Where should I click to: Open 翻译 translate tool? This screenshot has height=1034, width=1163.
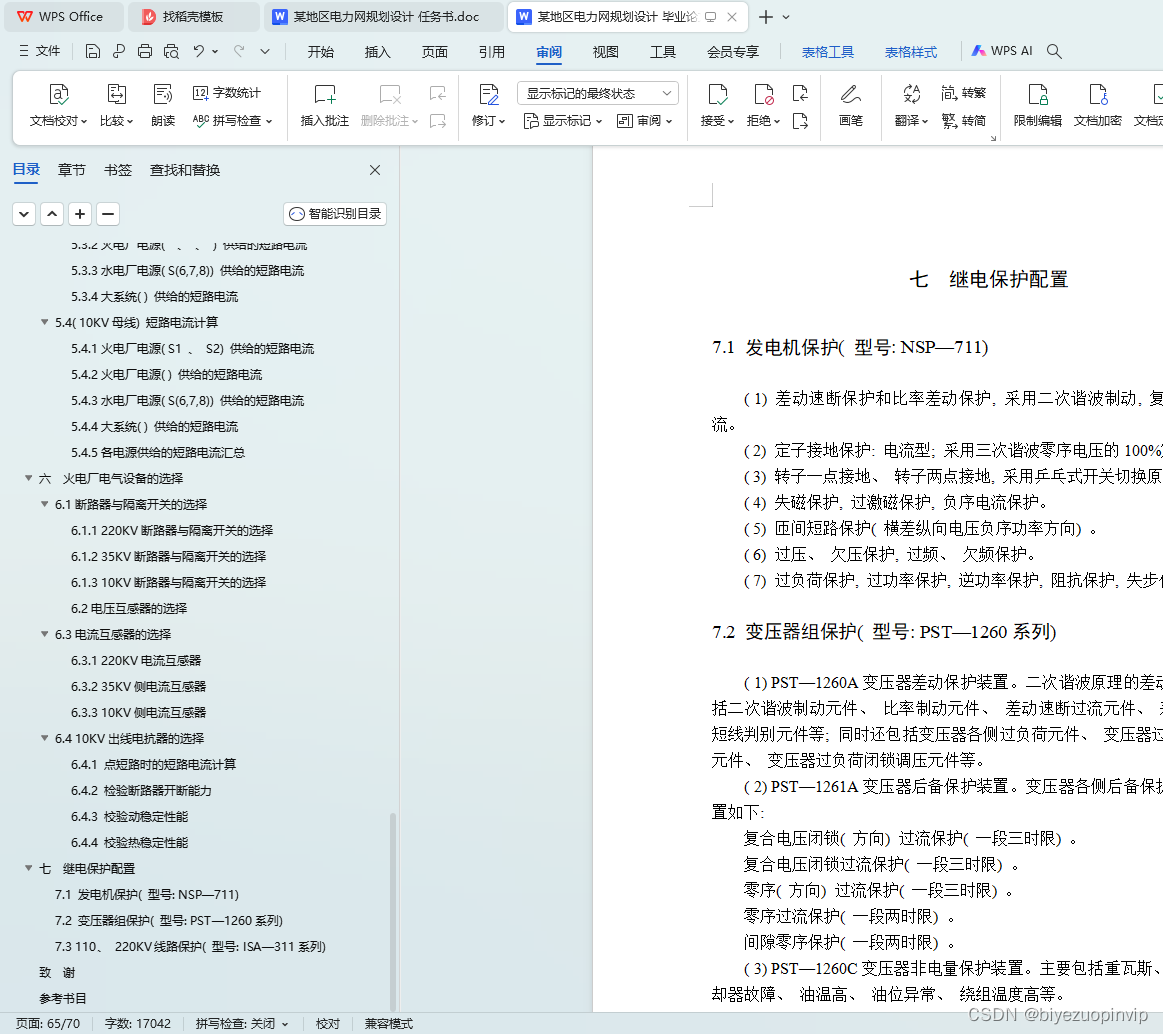(912, 105)
